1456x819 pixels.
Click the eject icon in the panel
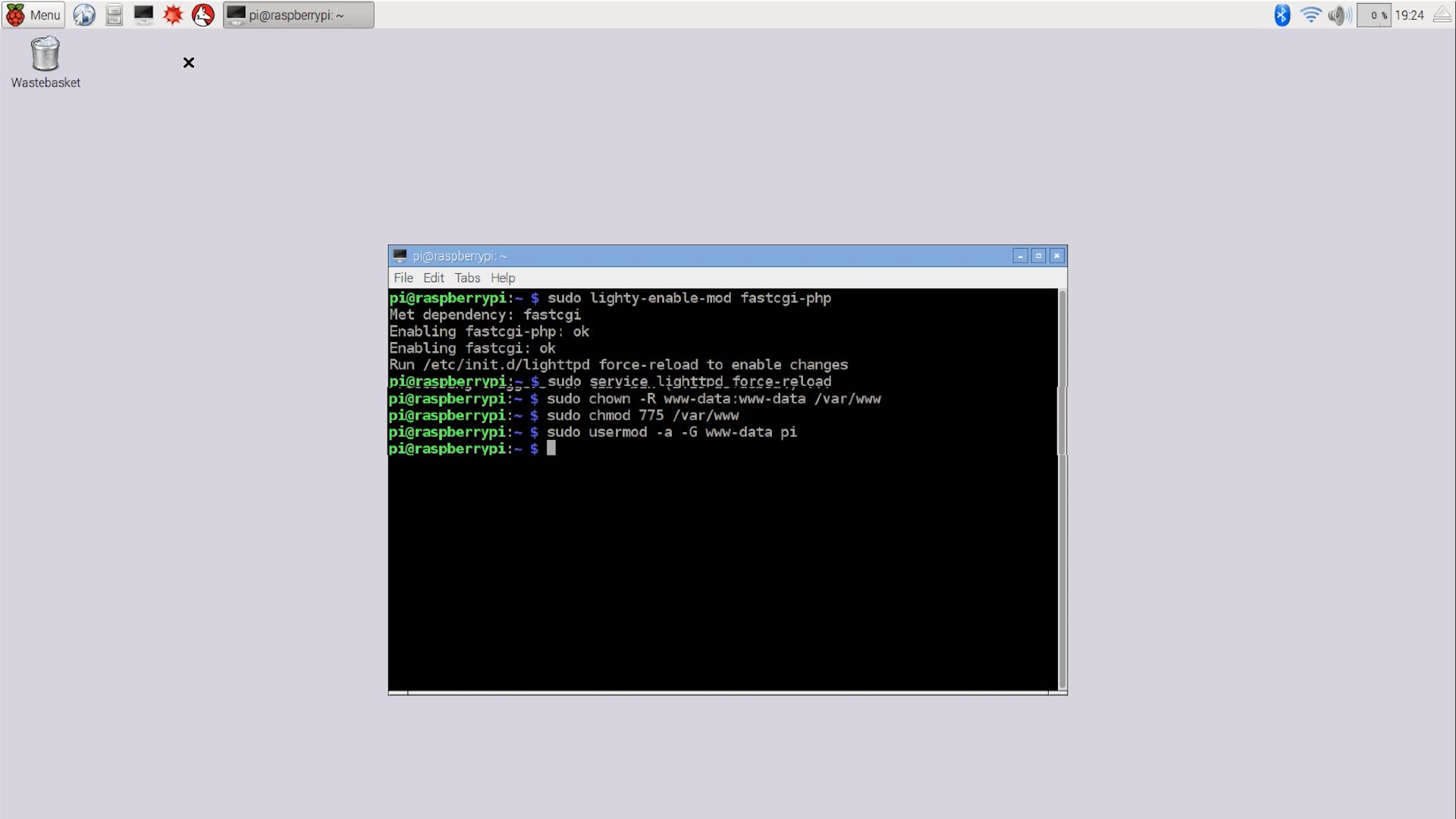click(1442, 14)
